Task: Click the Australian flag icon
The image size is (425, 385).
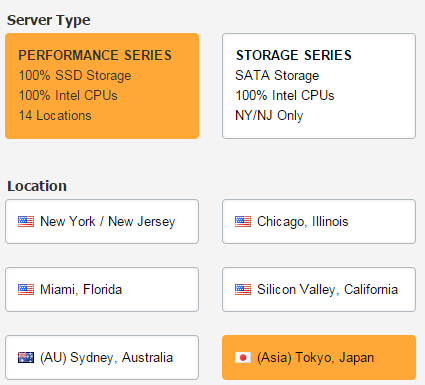Action: 26,357
